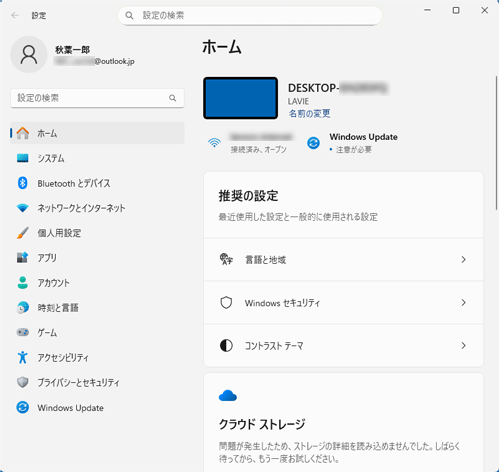Click the 時刻と言語 globe clock icon
This screenshot has width=499, height=472.
click(23, 307)
